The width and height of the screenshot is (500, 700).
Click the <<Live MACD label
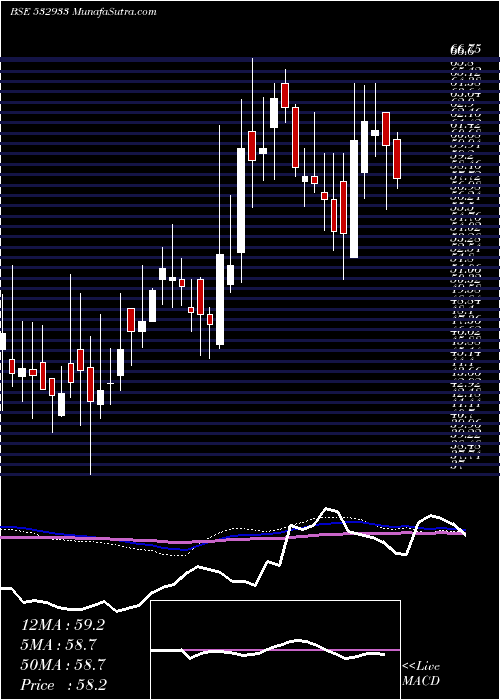[421, 674]
